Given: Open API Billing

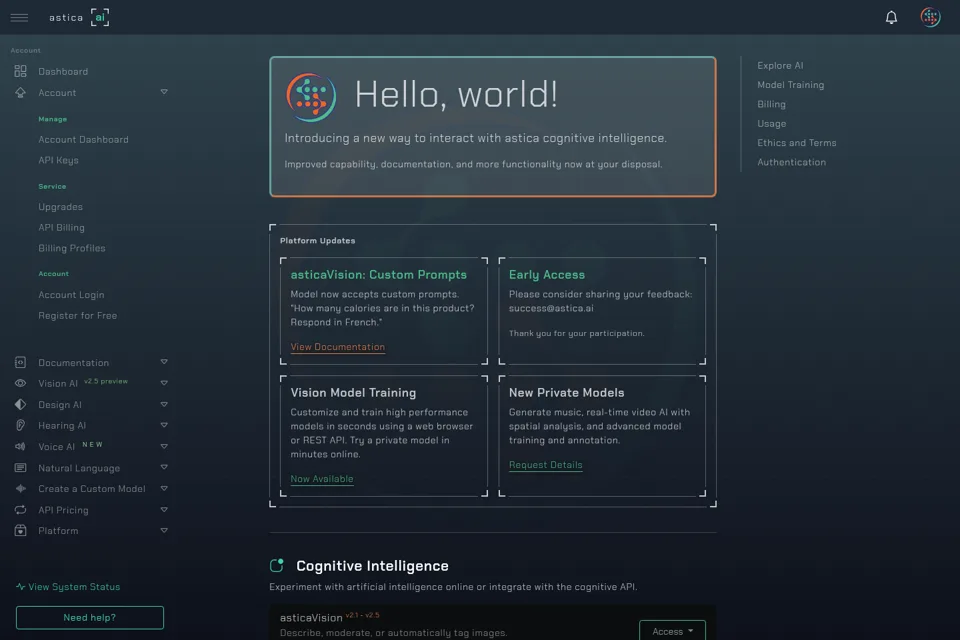Looking at the screenshot, I should pyautogui.click(x=61, y=228).
